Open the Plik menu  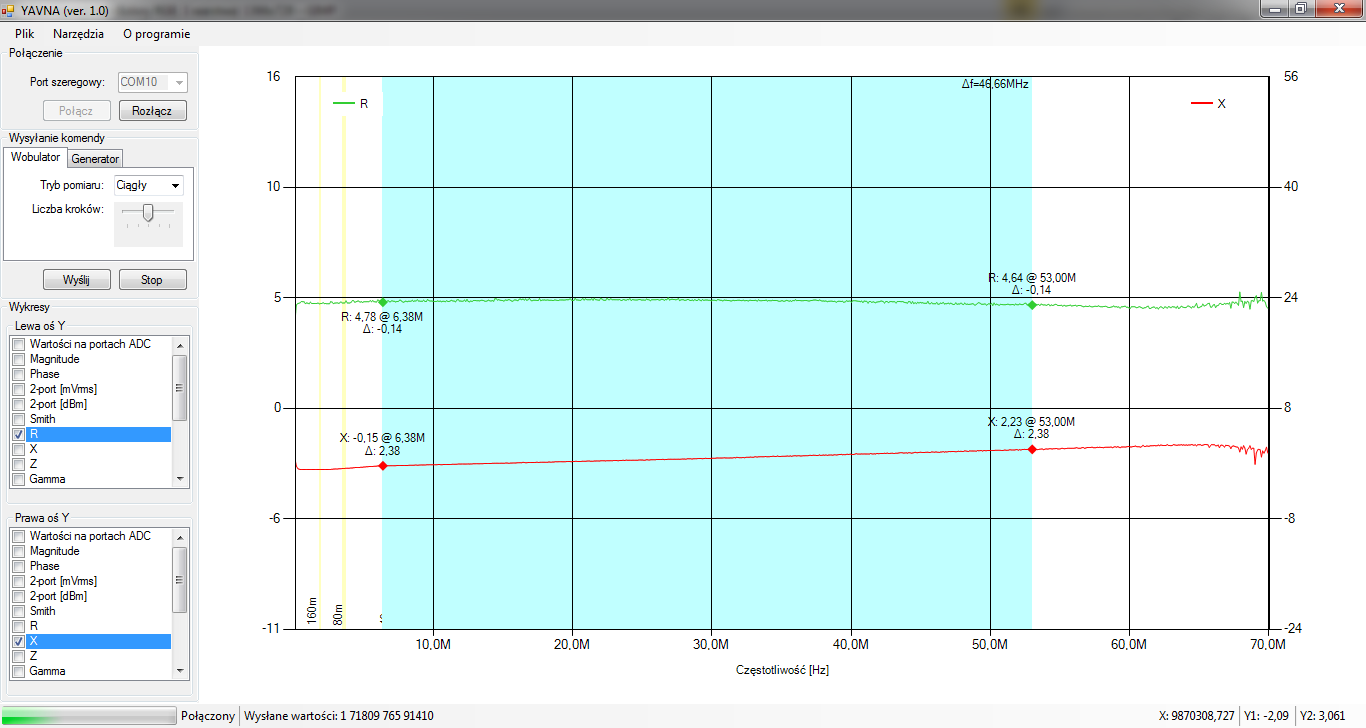(x=25, y=33)
